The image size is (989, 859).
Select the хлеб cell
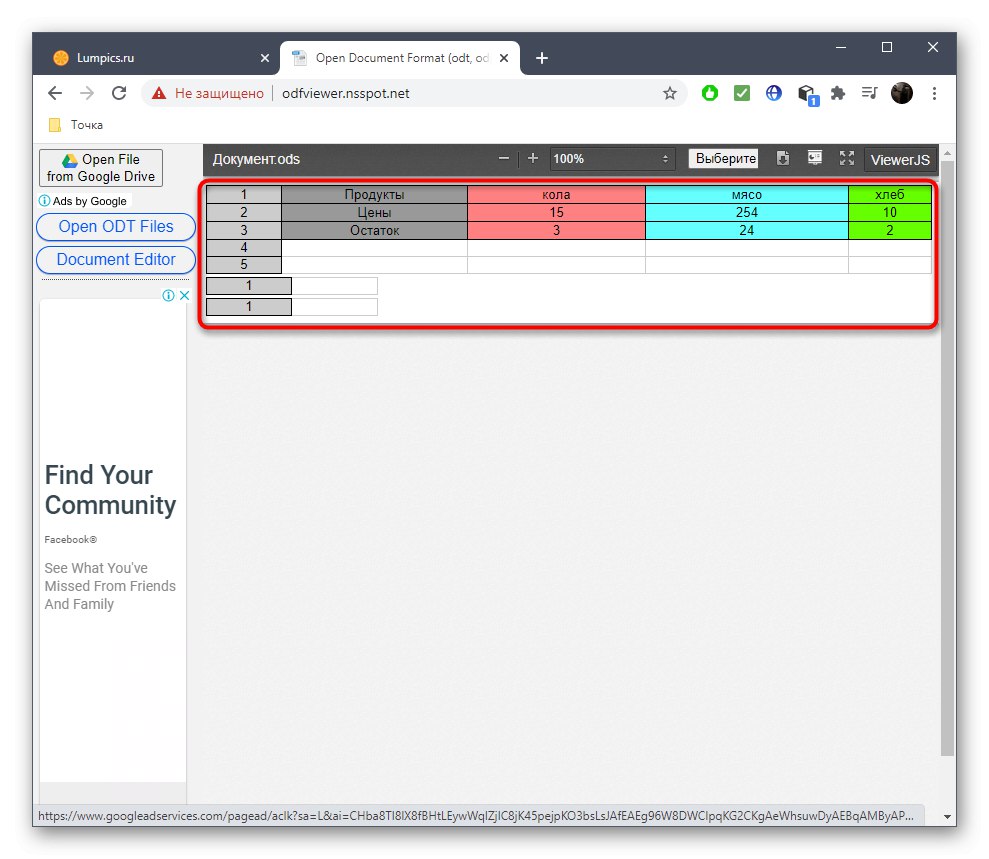(x=889, y=195)
